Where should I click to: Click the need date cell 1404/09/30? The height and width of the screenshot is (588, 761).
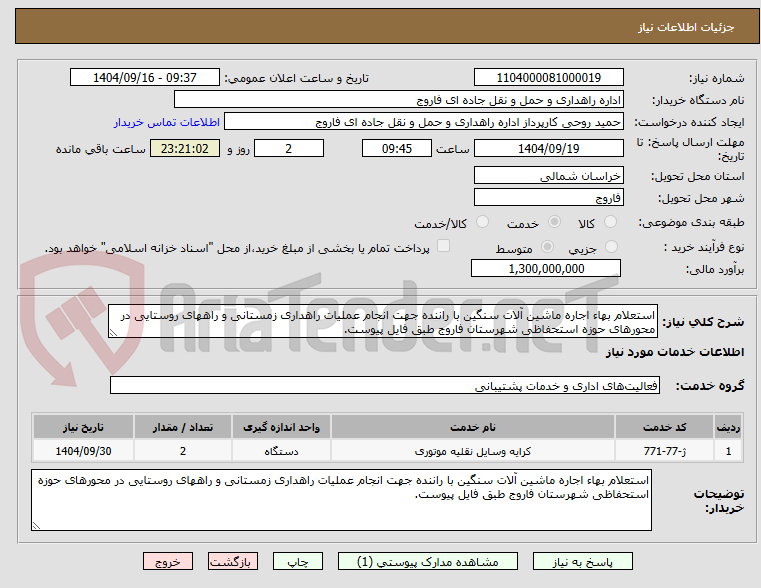[x=83, y=451]
